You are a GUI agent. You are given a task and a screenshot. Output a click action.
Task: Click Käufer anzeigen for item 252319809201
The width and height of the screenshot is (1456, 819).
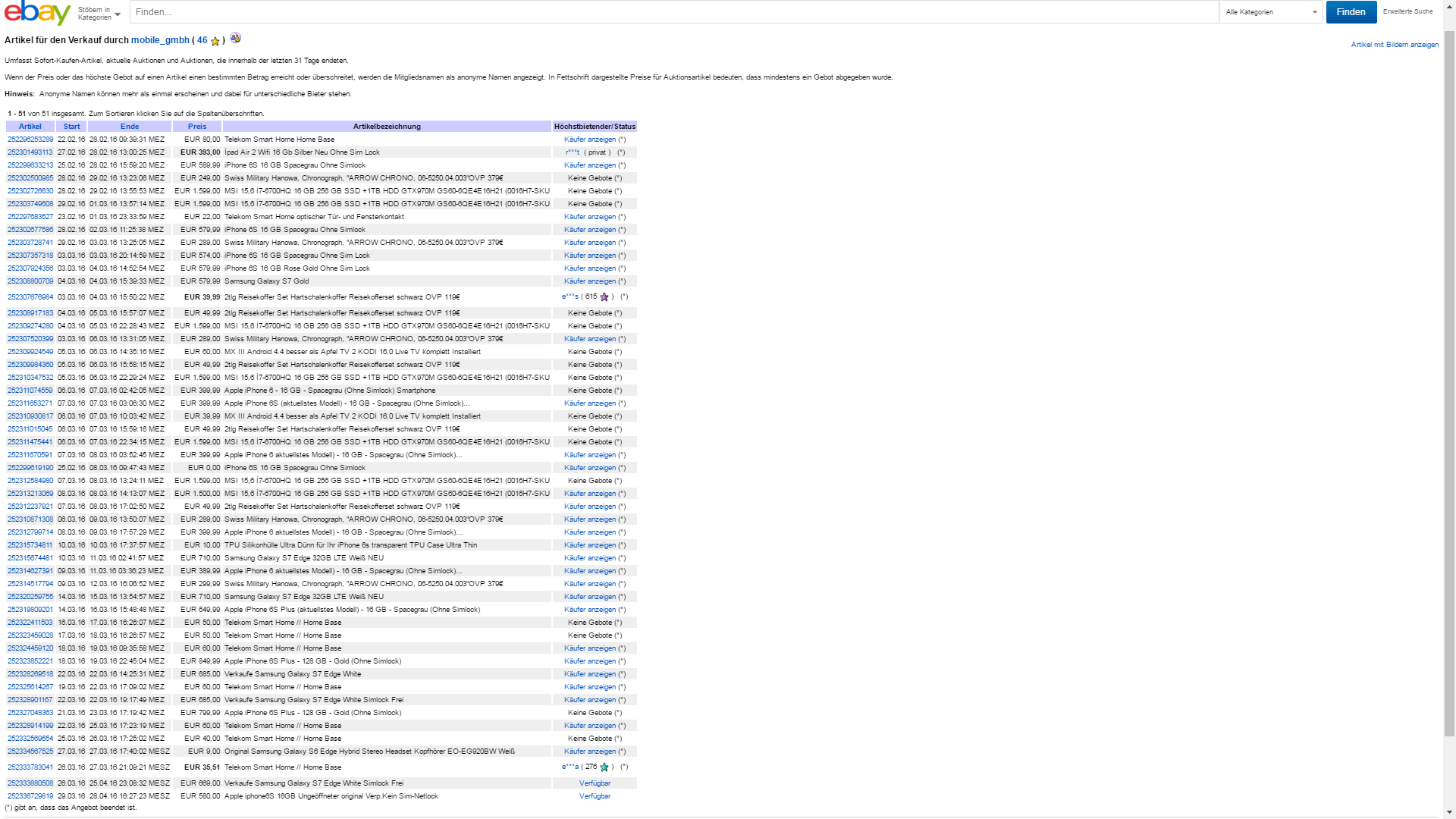pyautogui.click(x=590, y=610)
